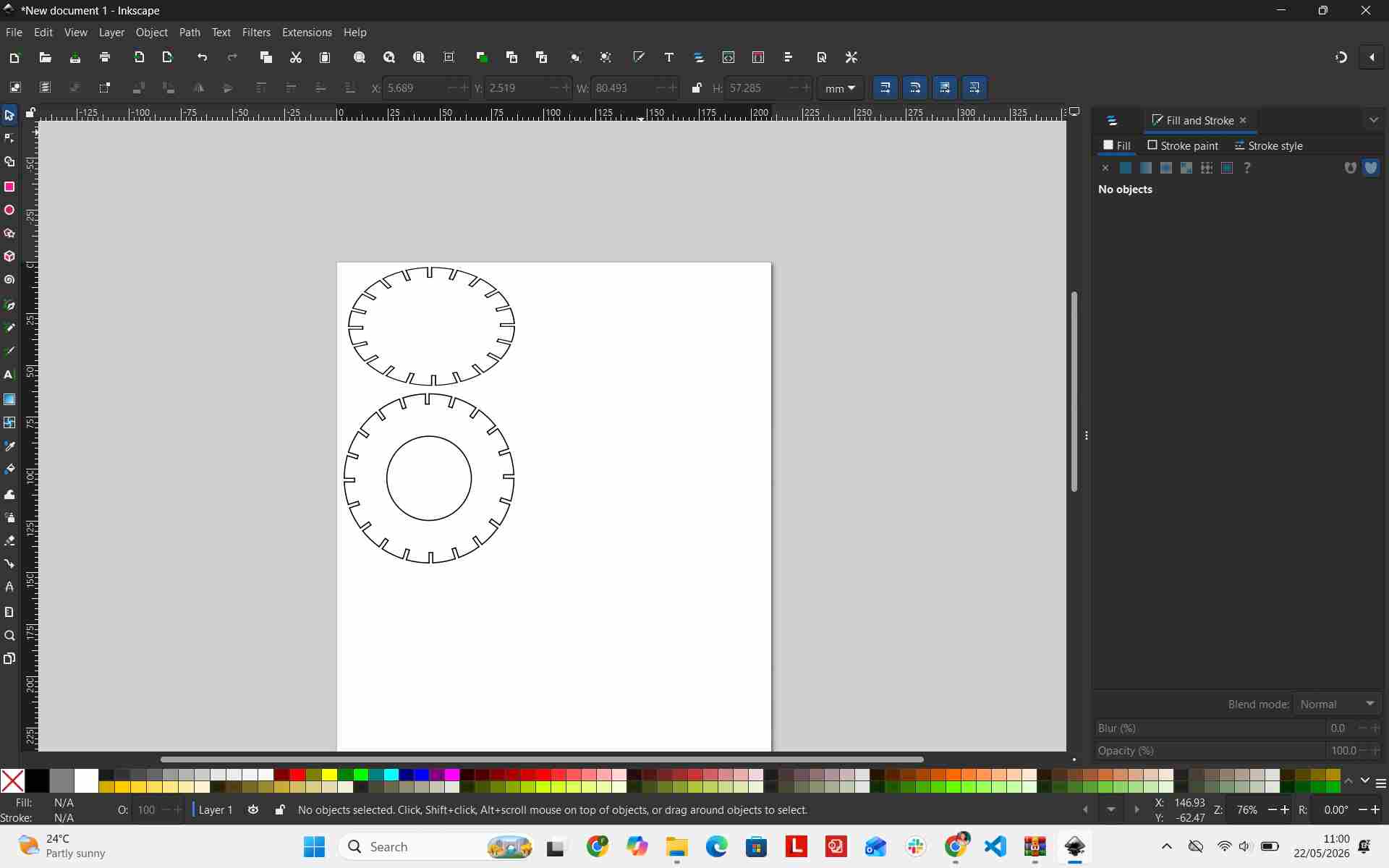Choose the Flat color fill button

coord(1126,168)
